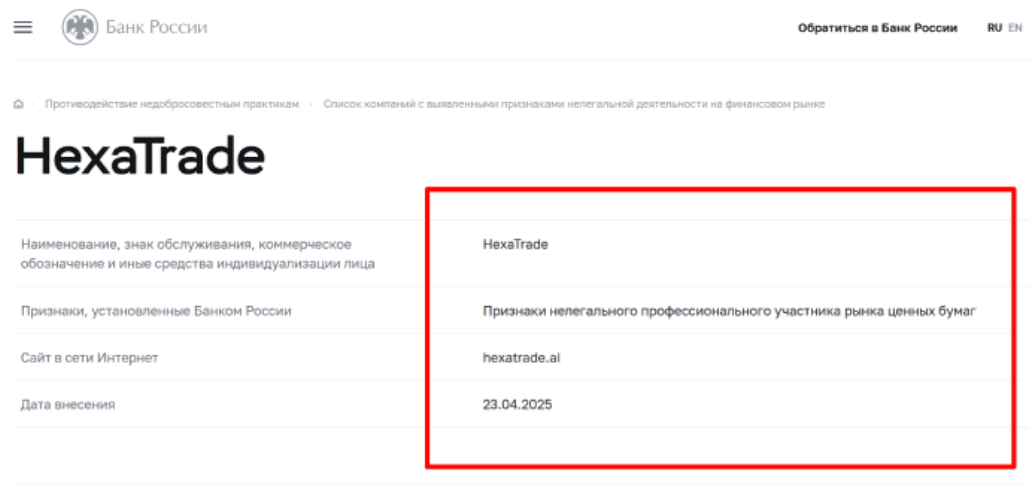Click the large HexaTrade page heading
The image size is (1034, 491).
140,157
